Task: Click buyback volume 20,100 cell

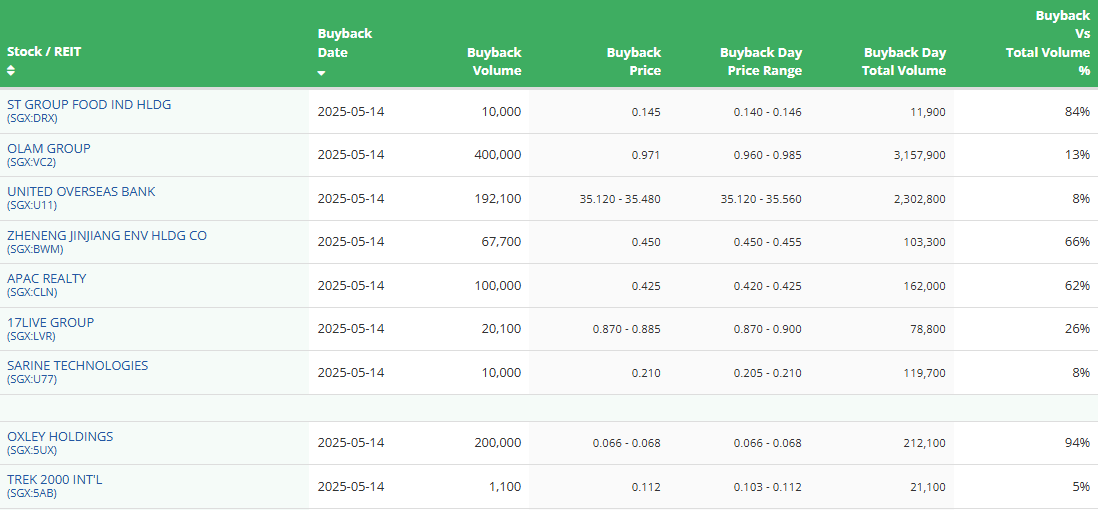Action: point(502,329)
